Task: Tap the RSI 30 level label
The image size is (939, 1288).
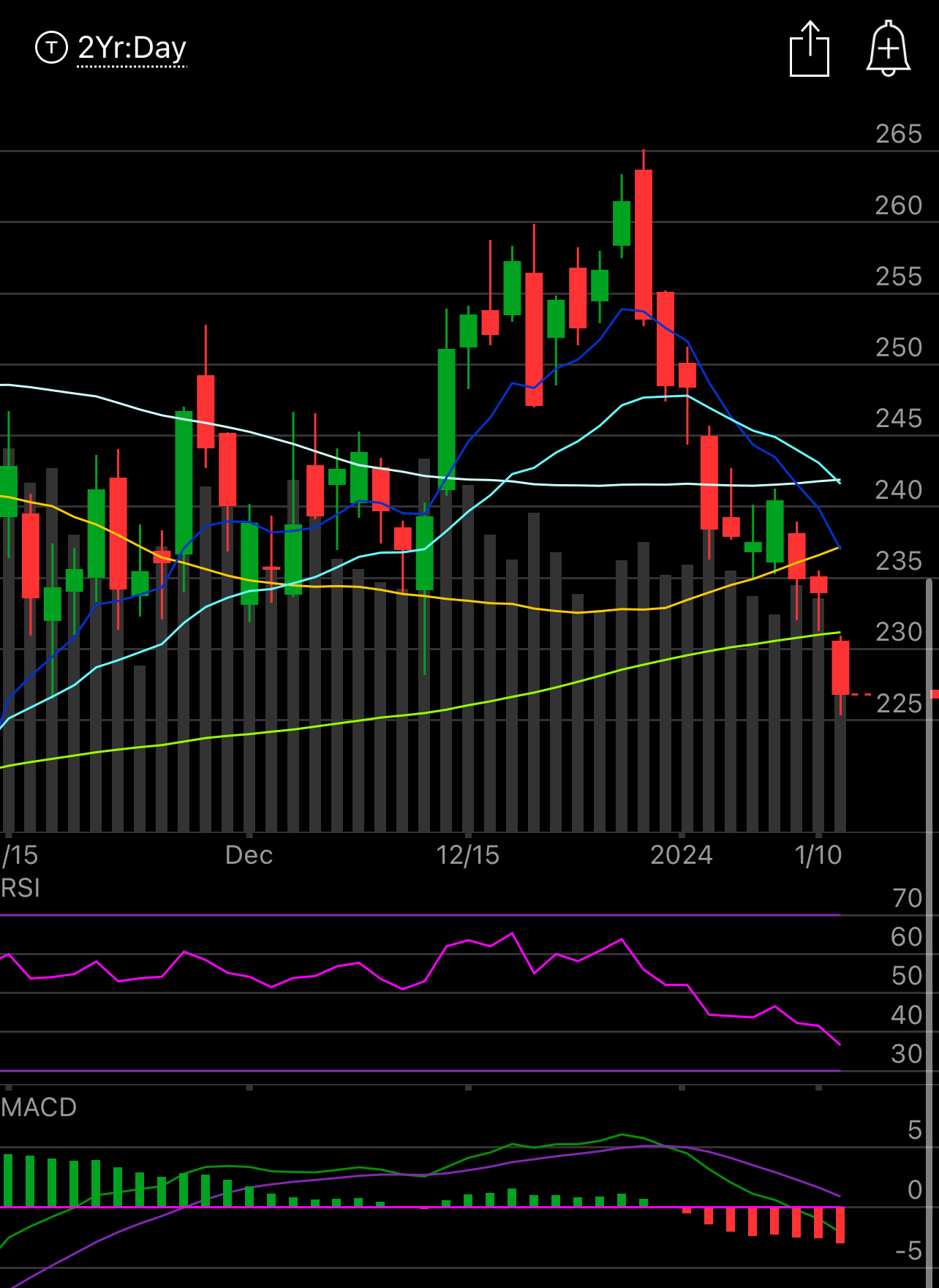Action: click(908, 1054)
